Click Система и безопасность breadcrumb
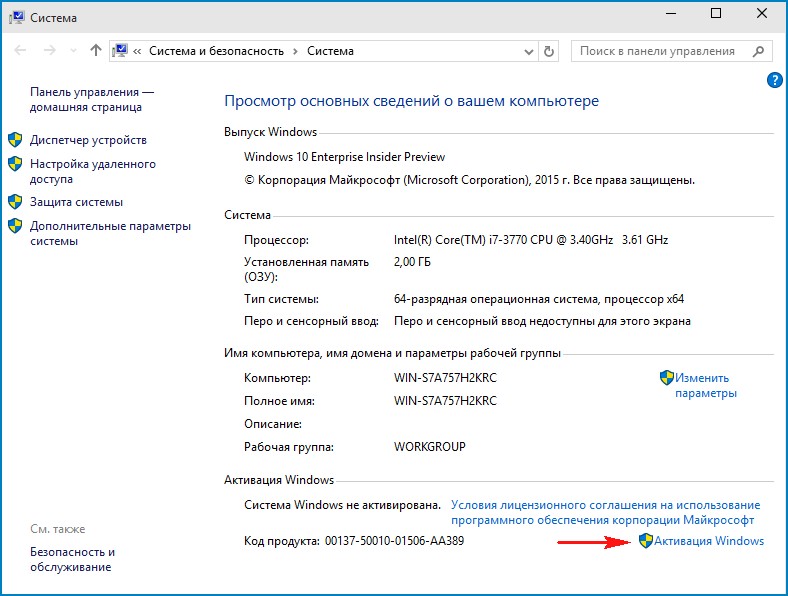Viewport: 788px width, 596px height. pos(217,51)
